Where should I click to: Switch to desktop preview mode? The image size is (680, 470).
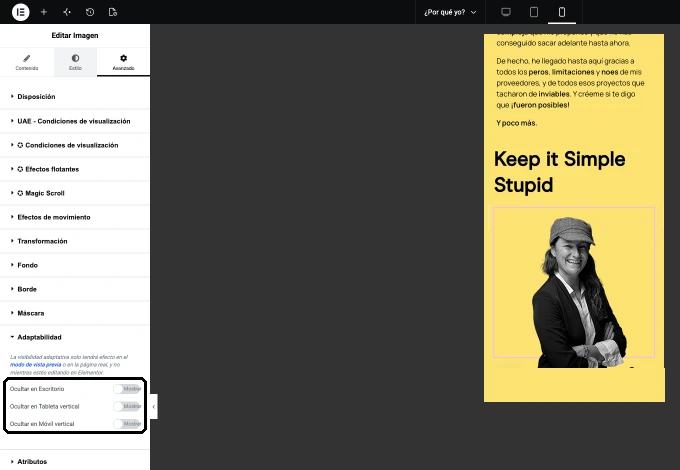point(506,12)
